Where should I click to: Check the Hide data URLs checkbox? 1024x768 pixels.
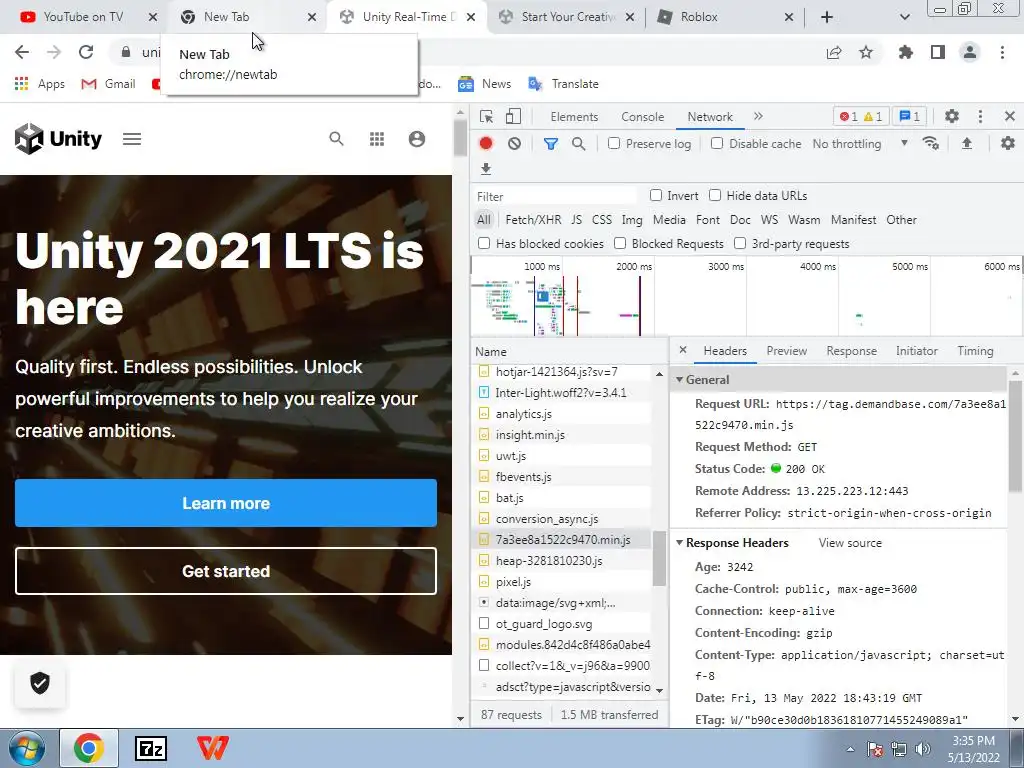point(715,195)
